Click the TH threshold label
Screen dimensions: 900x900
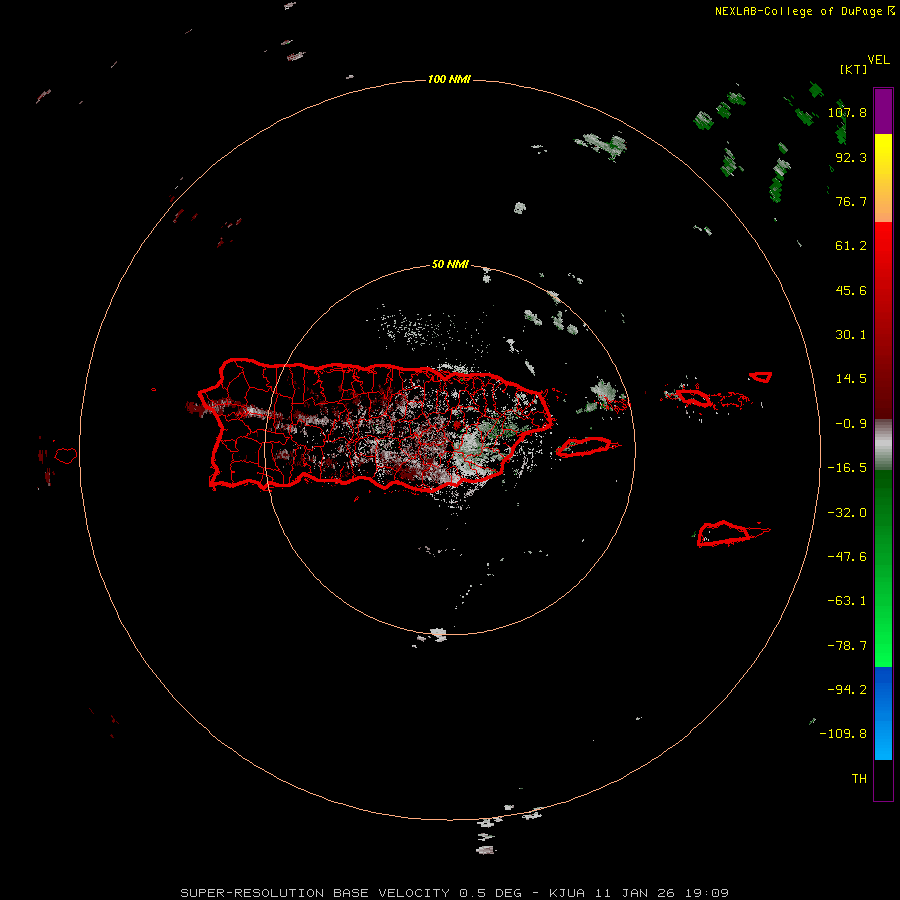coord(859,779)
